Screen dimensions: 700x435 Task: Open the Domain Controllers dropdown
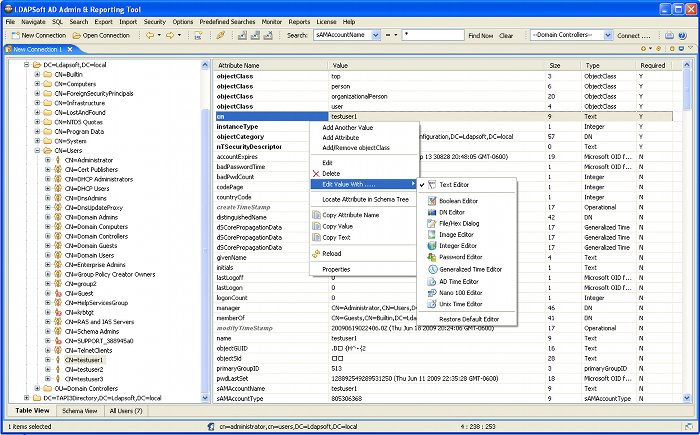click(x=608, y=35)
